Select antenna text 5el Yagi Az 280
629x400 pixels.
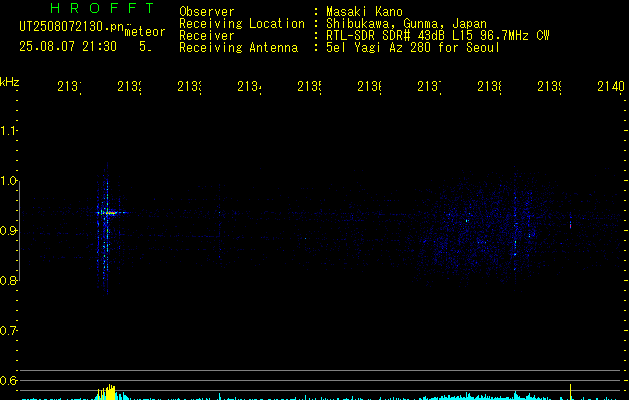point(378,48)
